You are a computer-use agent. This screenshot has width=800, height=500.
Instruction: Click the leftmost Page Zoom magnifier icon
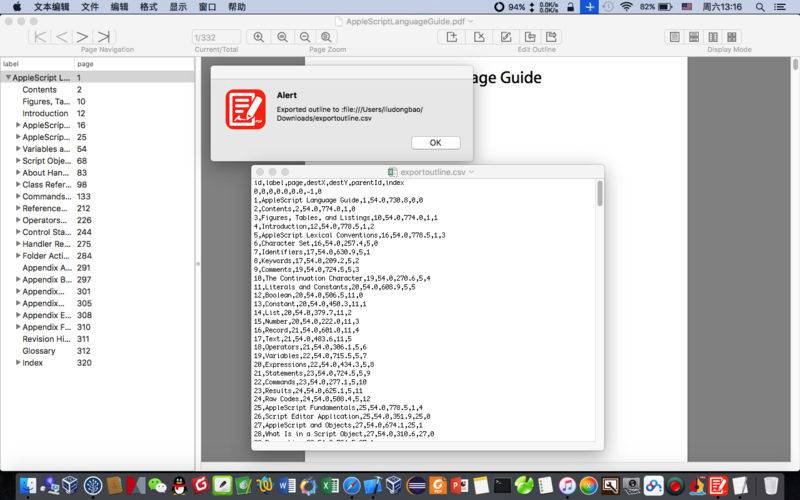(x=259, y=37)
